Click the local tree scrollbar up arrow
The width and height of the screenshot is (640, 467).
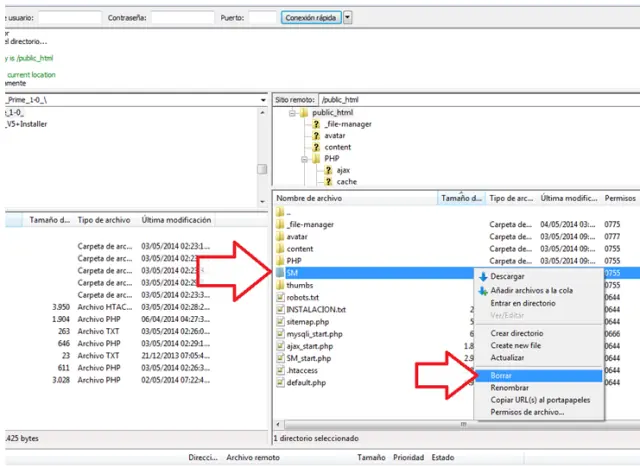[262, 113]
